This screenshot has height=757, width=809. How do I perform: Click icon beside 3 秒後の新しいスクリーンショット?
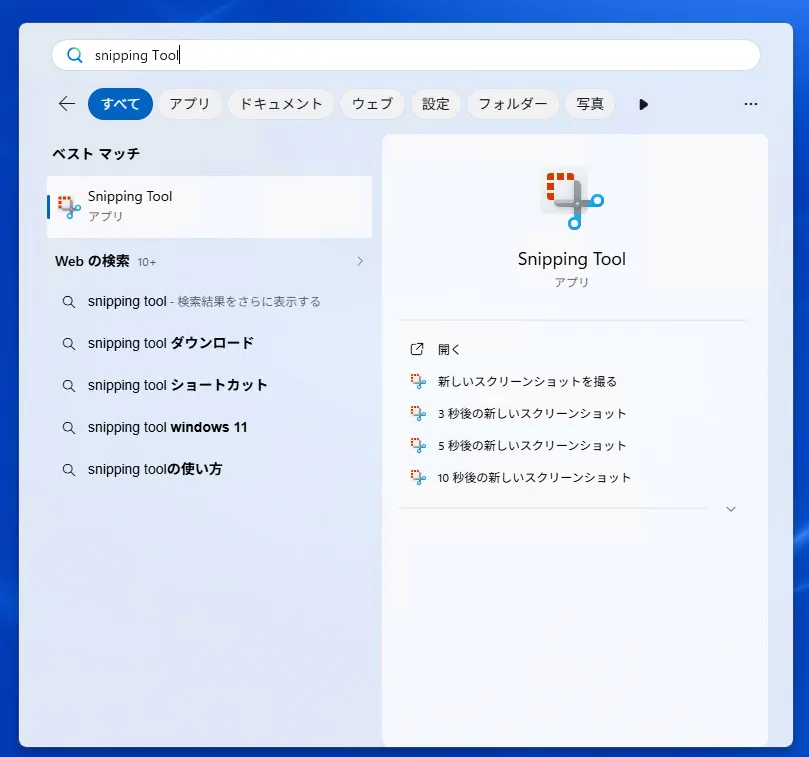tap(418, 413)
